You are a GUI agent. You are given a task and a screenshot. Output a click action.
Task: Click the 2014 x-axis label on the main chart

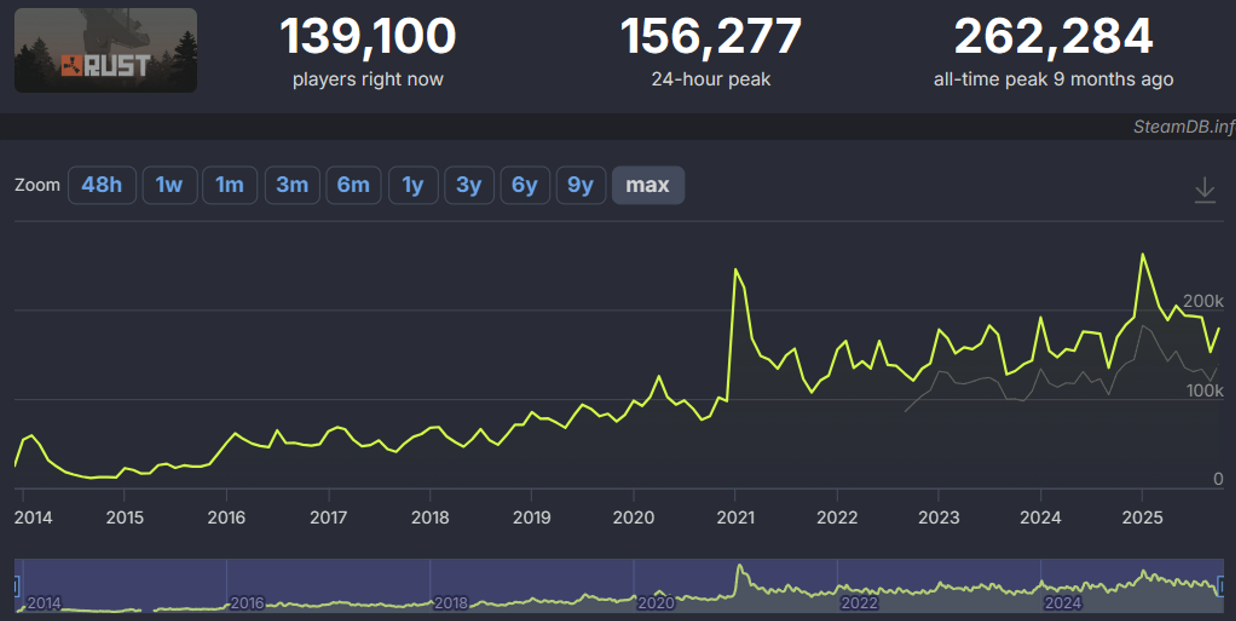(x=33, y=517)
